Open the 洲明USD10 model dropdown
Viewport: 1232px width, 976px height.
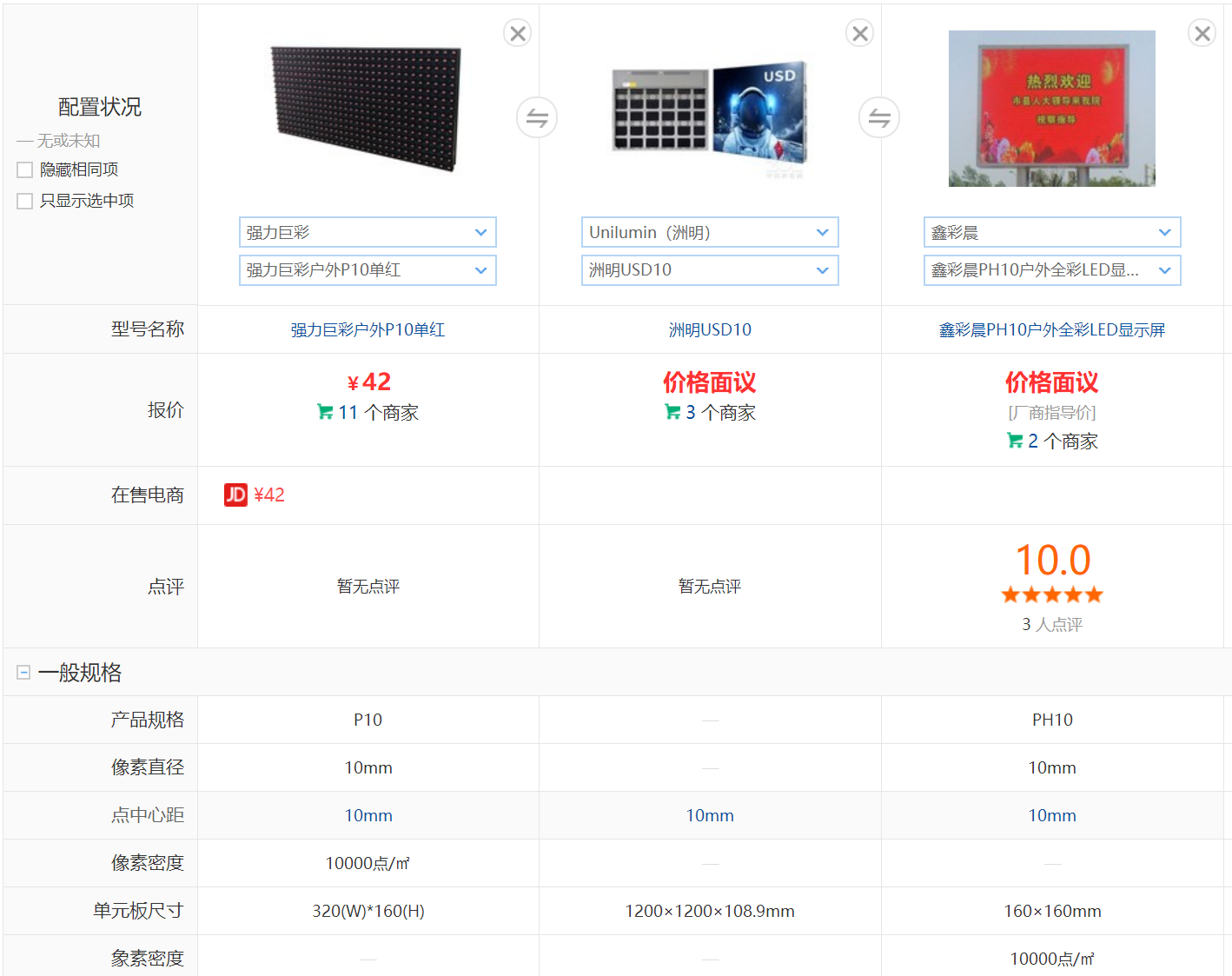click(710, 270)
